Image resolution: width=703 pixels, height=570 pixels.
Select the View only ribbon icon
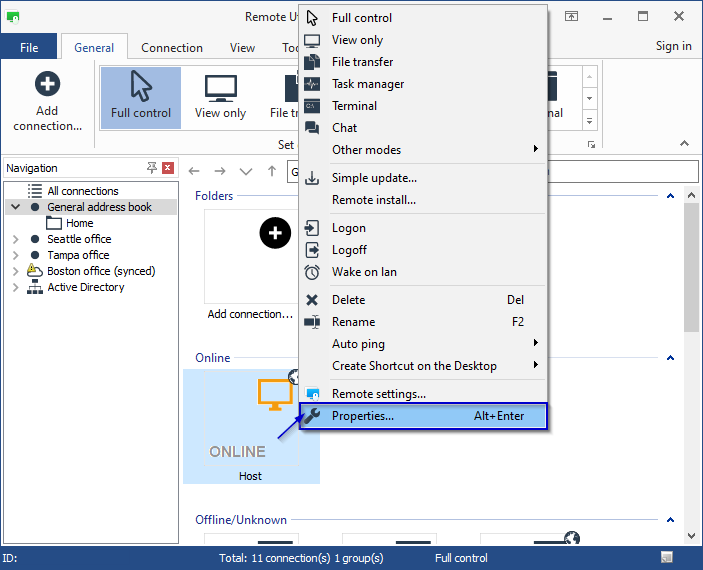[x=220, y=97]
